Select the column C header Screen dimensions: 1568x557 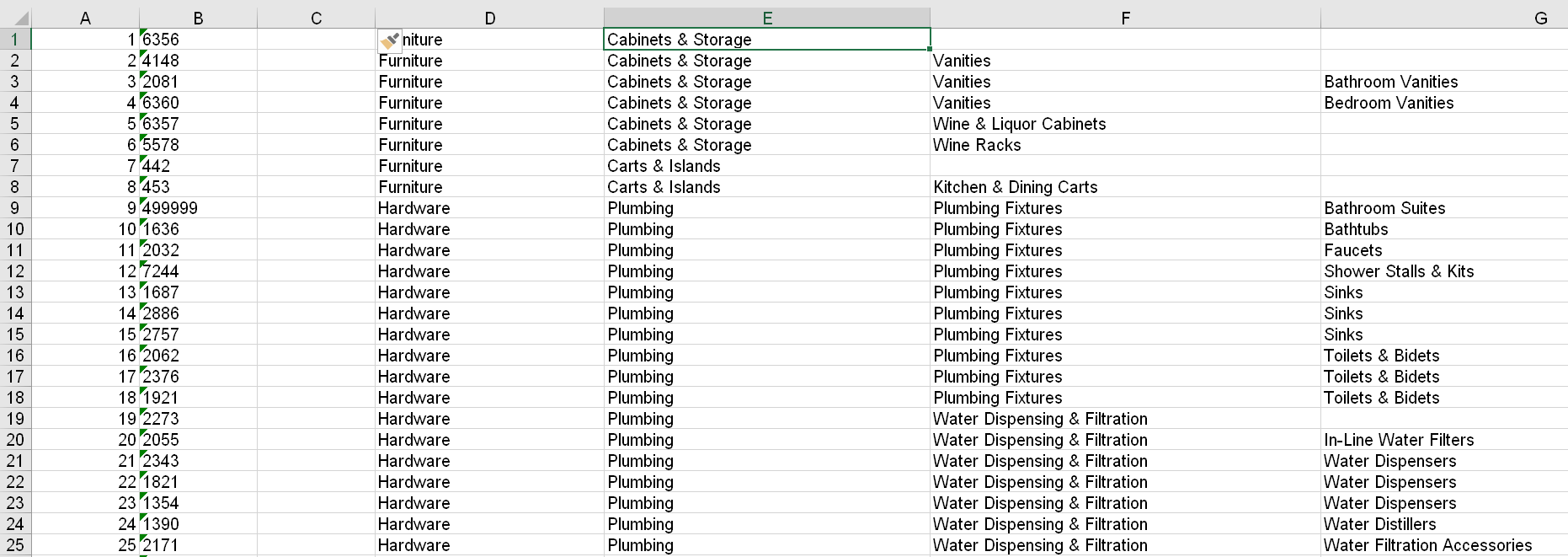[316, 19]
